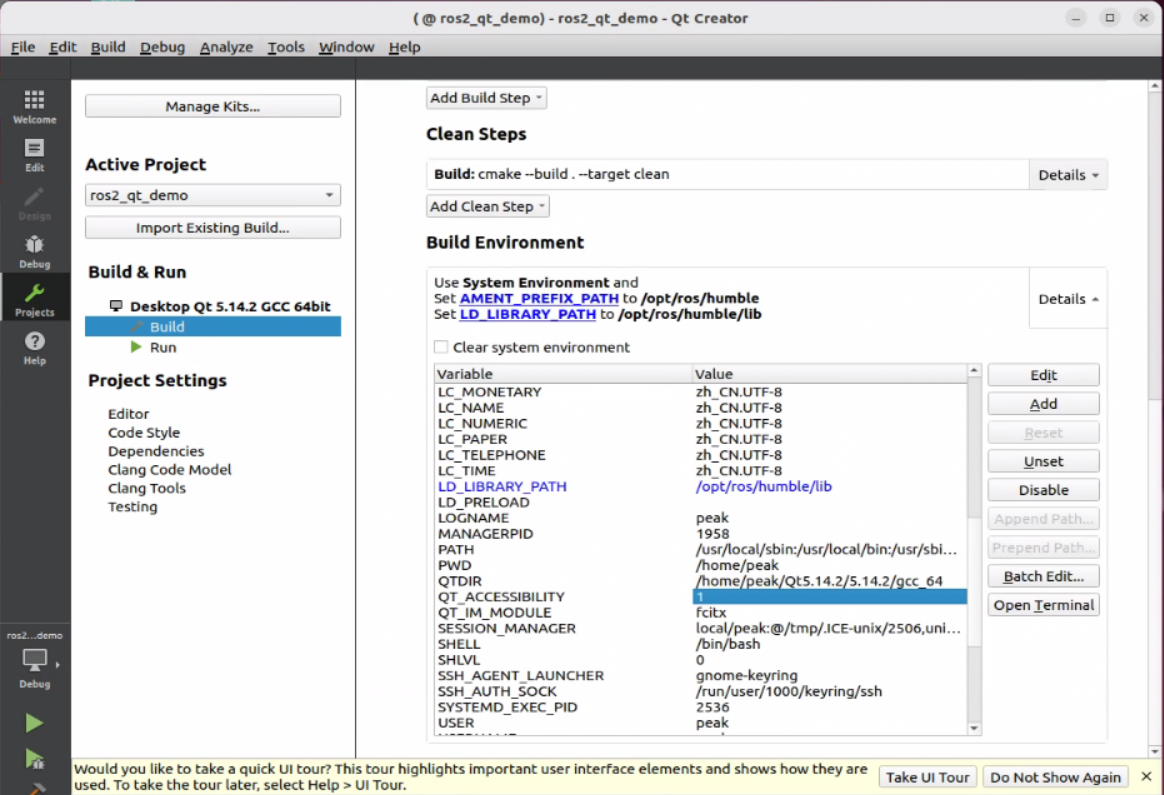
Task: Select the QTDIR variable row
Action: 701,580
